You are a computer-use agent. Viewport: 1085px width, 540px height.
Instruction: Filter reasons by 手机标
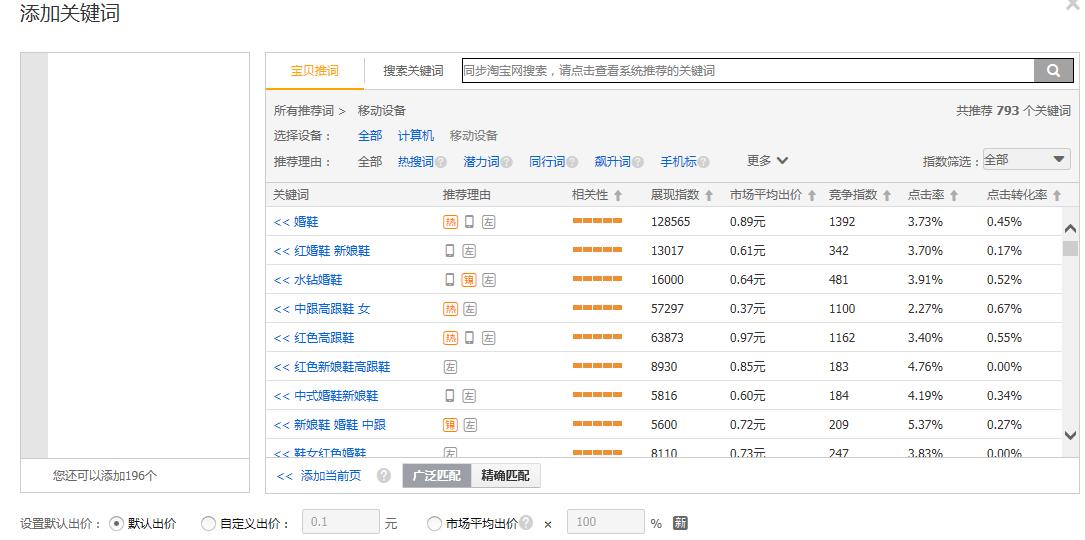[678, 162]
